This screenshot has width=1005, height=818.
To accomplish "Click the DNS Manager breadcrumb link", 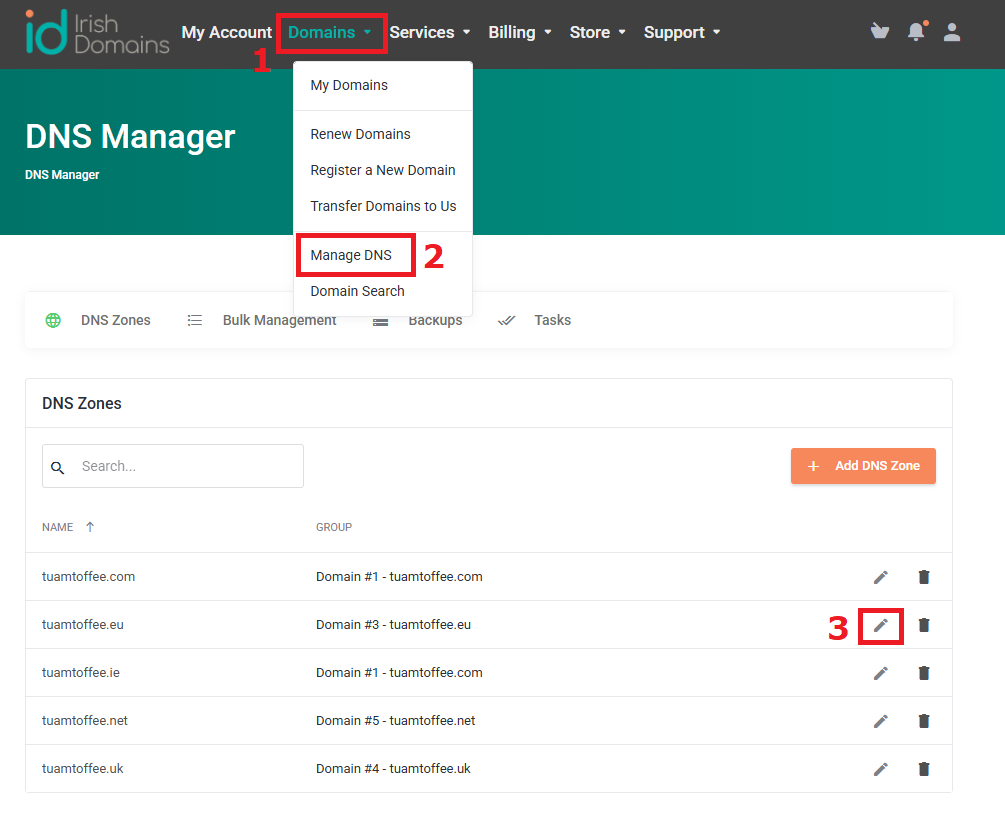I will click(62, 175).
